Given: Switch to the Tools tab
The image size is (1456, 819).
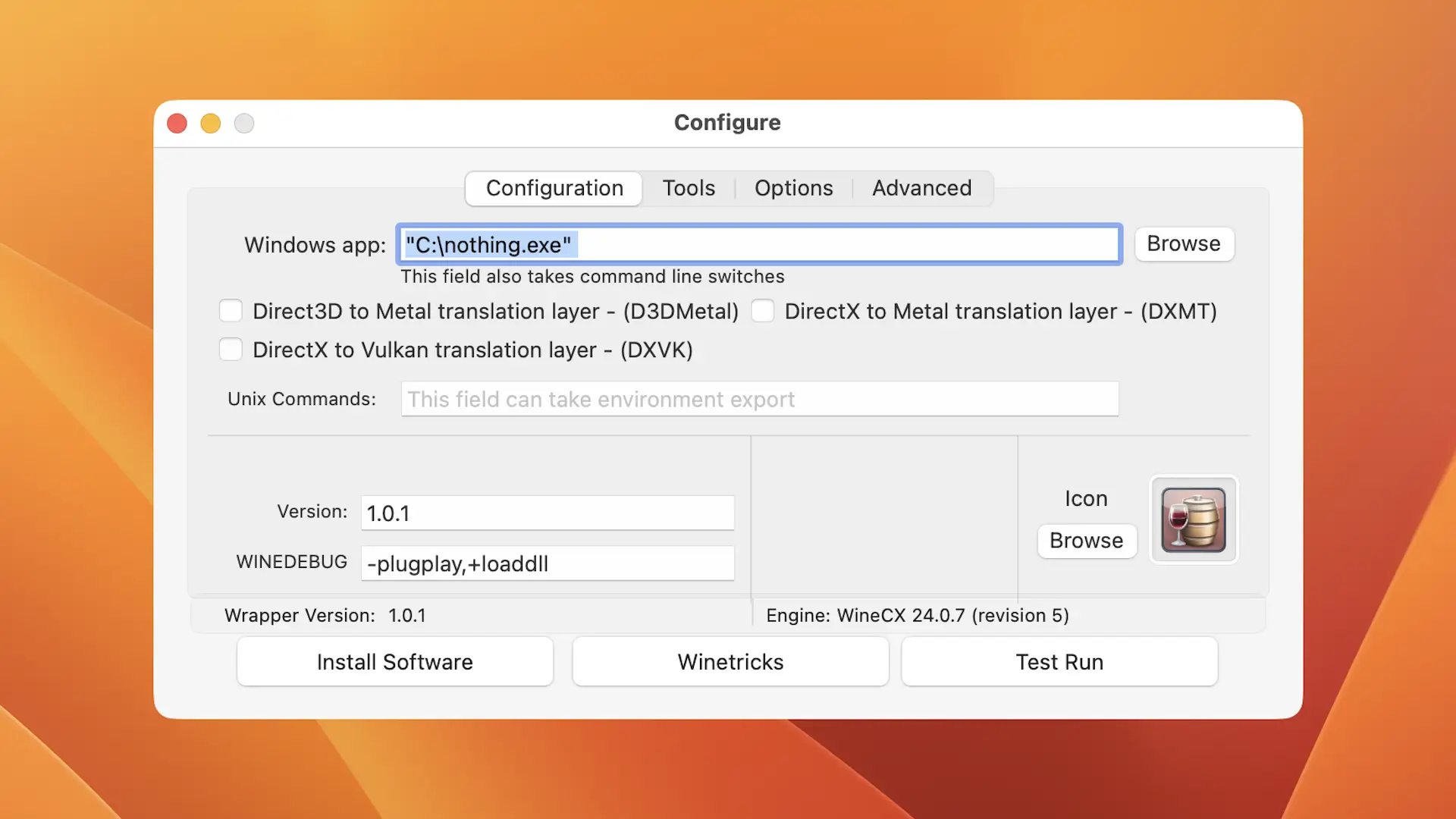Looking at the screenshot, I should pyautogui.click(x=688, y=188).
